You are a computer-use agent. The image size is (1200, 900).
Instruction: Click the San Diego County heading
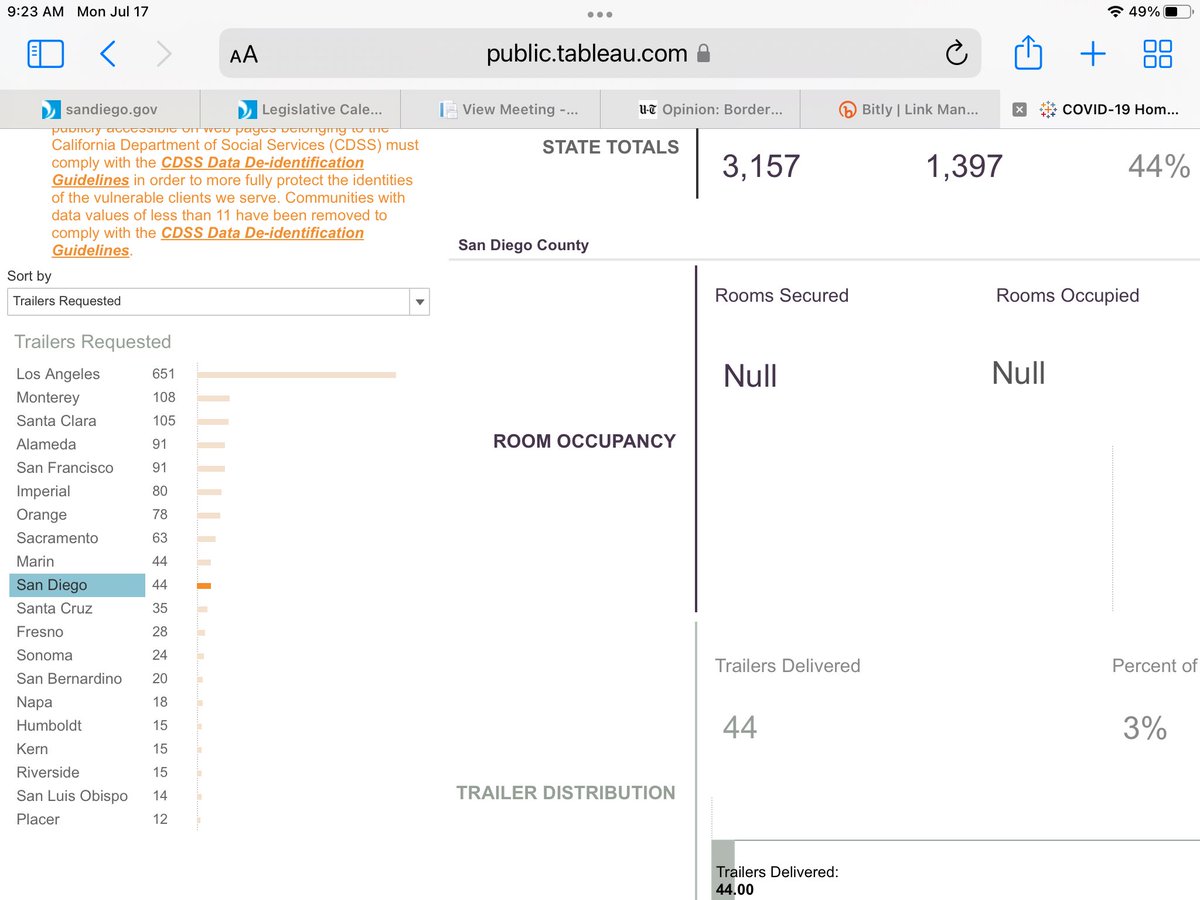tap(523, 245)
